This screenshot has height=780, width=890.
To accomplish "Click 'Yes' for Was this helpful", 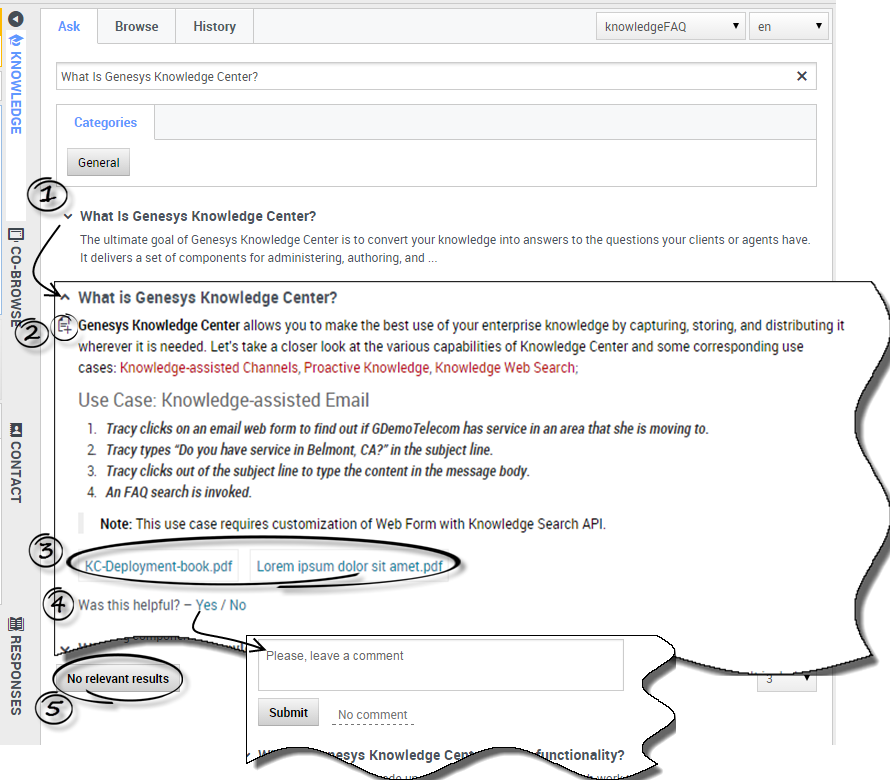I will [x=206, y=605].
